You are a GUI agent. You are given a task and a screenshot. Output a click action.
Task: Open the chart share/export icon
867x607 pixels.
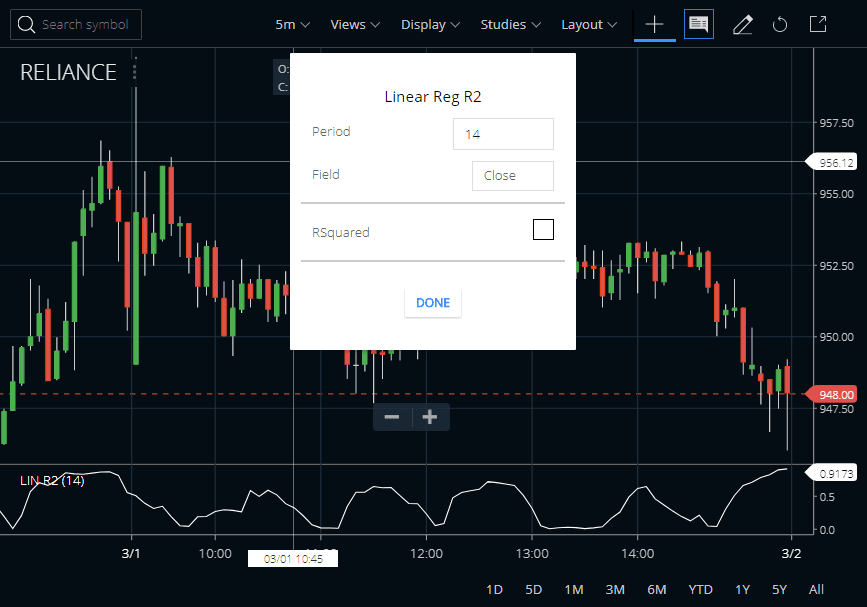(x=817, y=24)
